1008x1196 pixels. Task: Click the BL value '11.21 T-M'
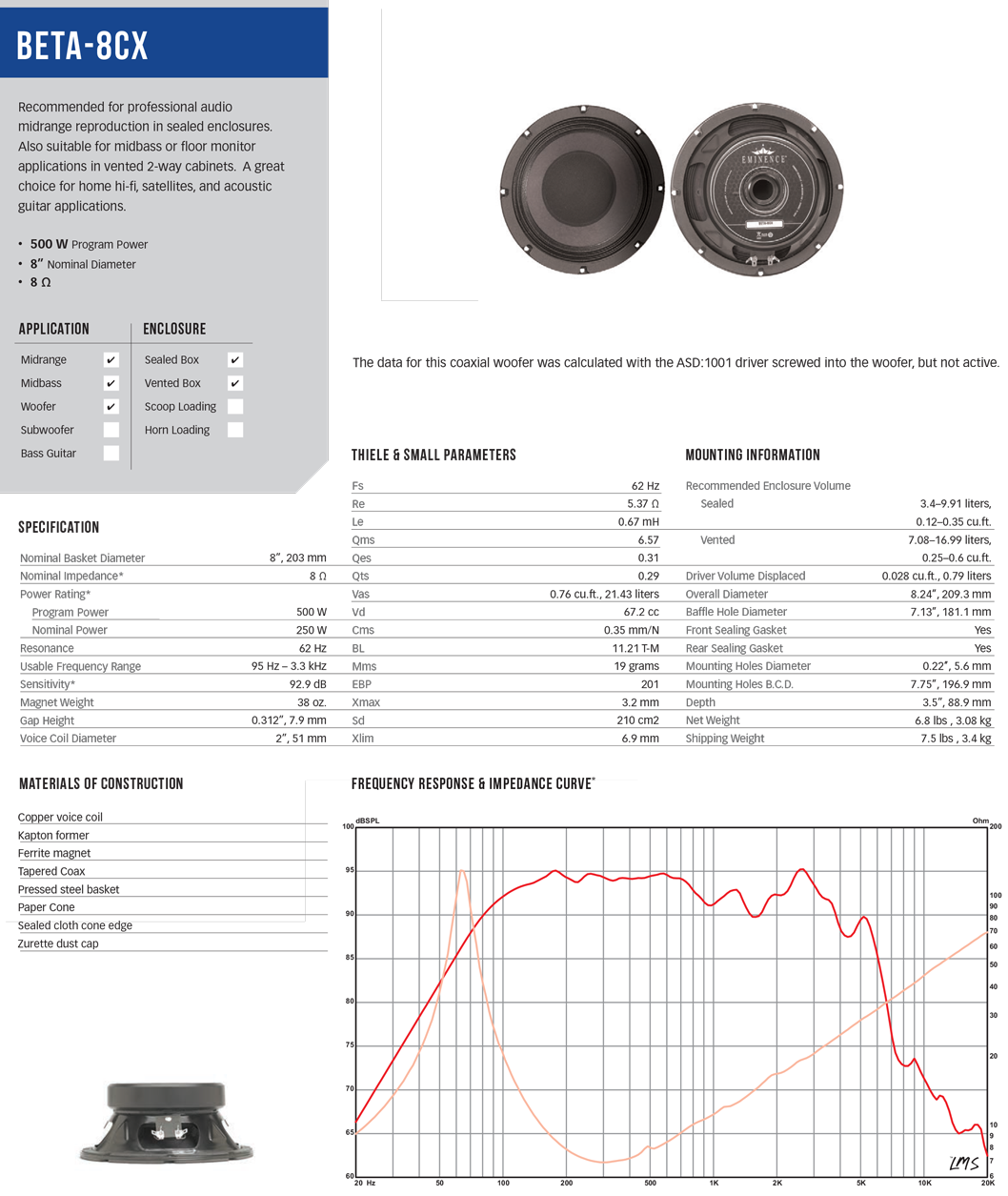click(x=635, y=649)
